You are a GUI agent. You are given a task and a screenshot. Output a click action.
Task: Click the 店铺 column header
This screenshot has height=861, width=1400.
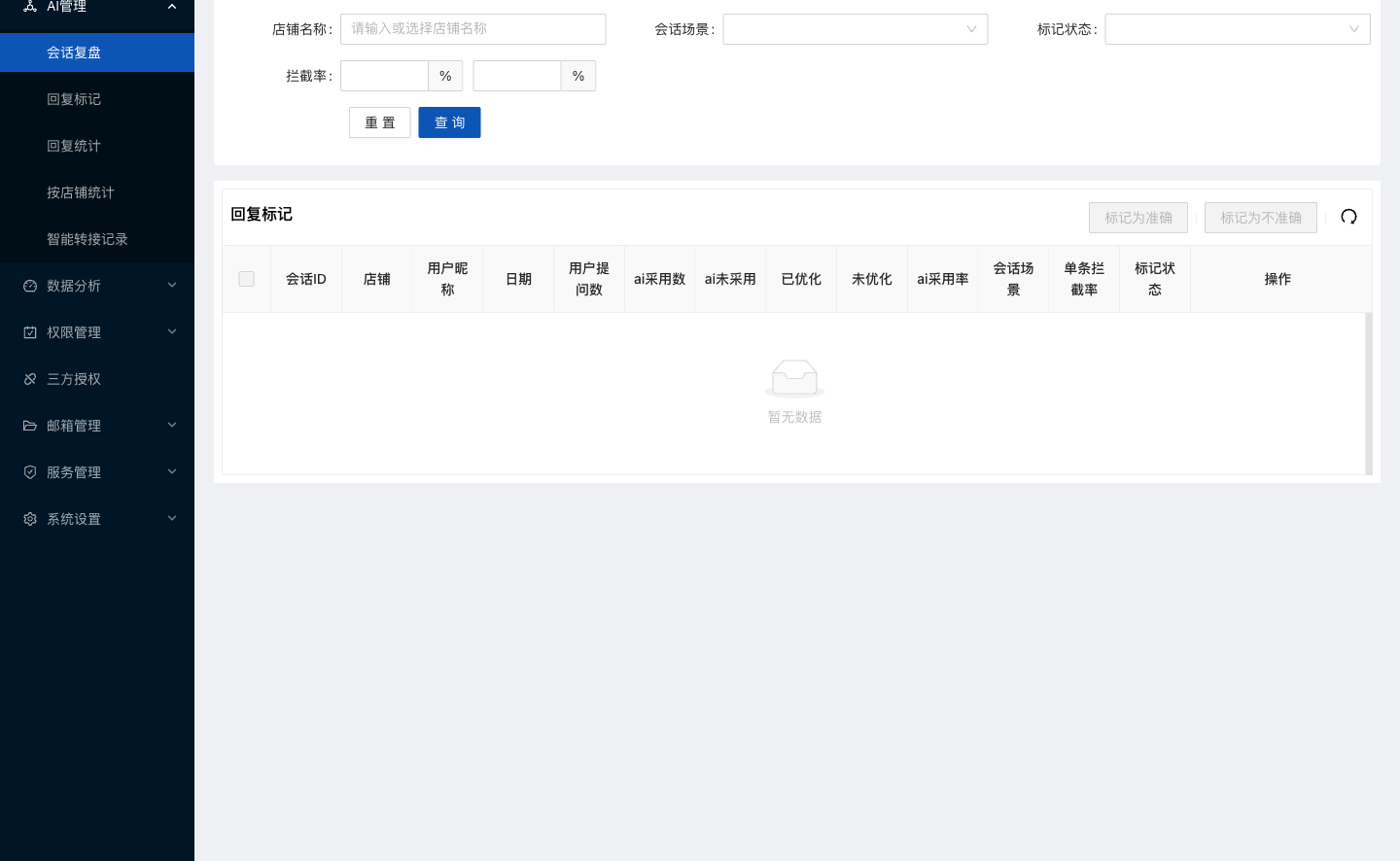click(x=377, y=279)
